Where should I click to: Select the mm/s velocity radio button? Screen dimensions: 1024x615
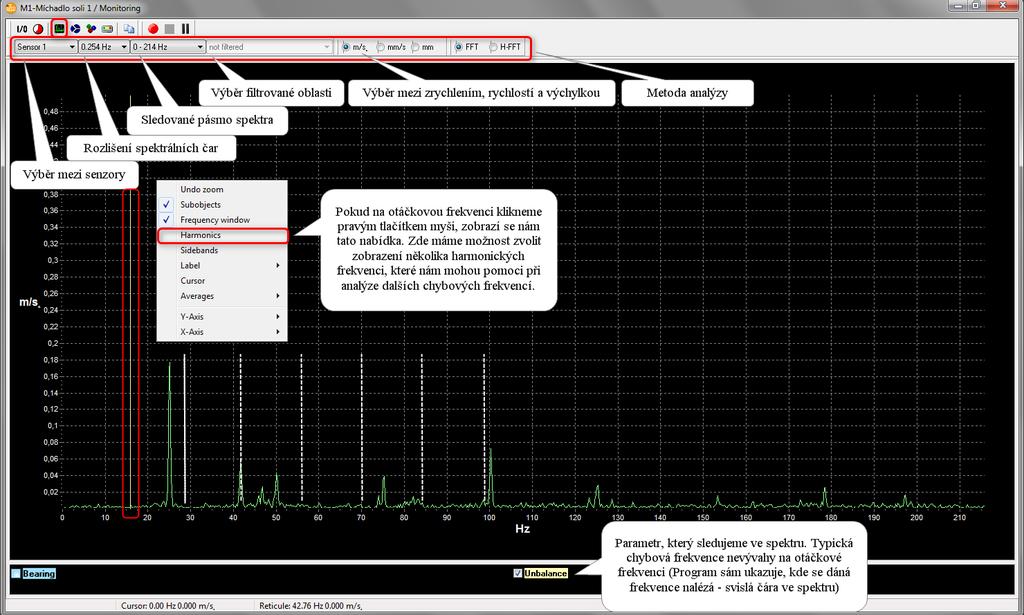380,47
